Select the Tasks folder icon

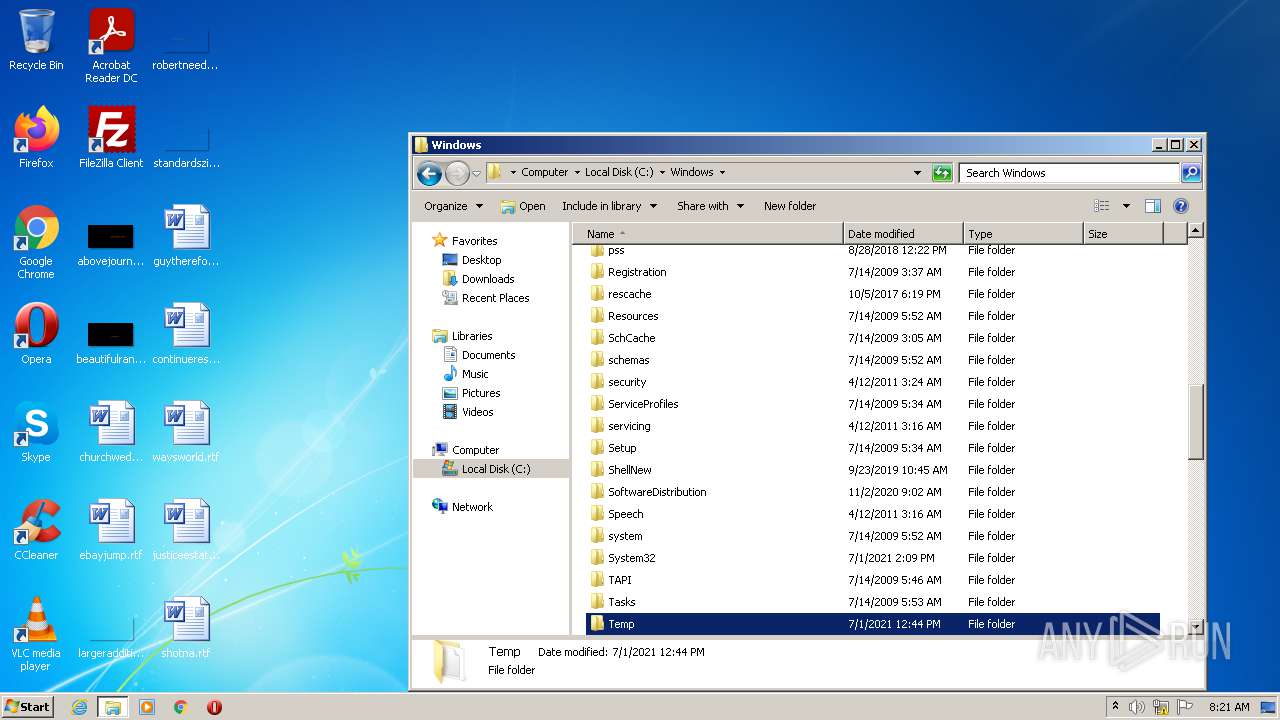(x=597, y=602)
